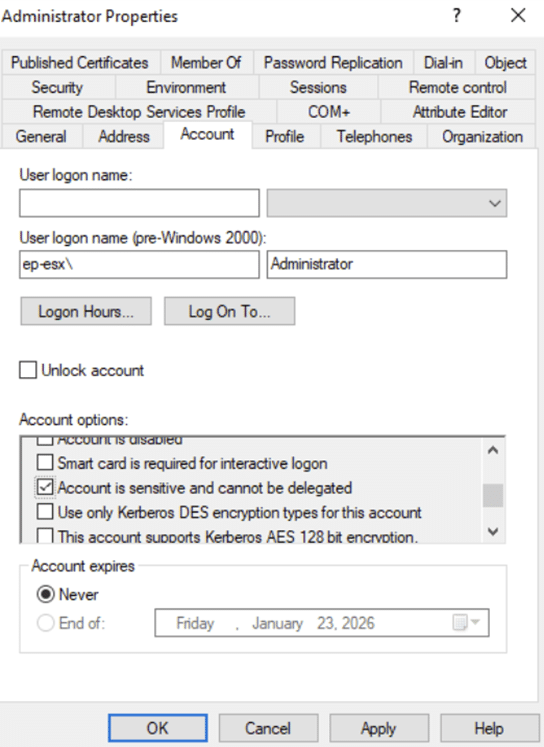This screenshot has height=747, width=544.
Task: Switch to the COM+ tab
Action: tap(329, 112)
